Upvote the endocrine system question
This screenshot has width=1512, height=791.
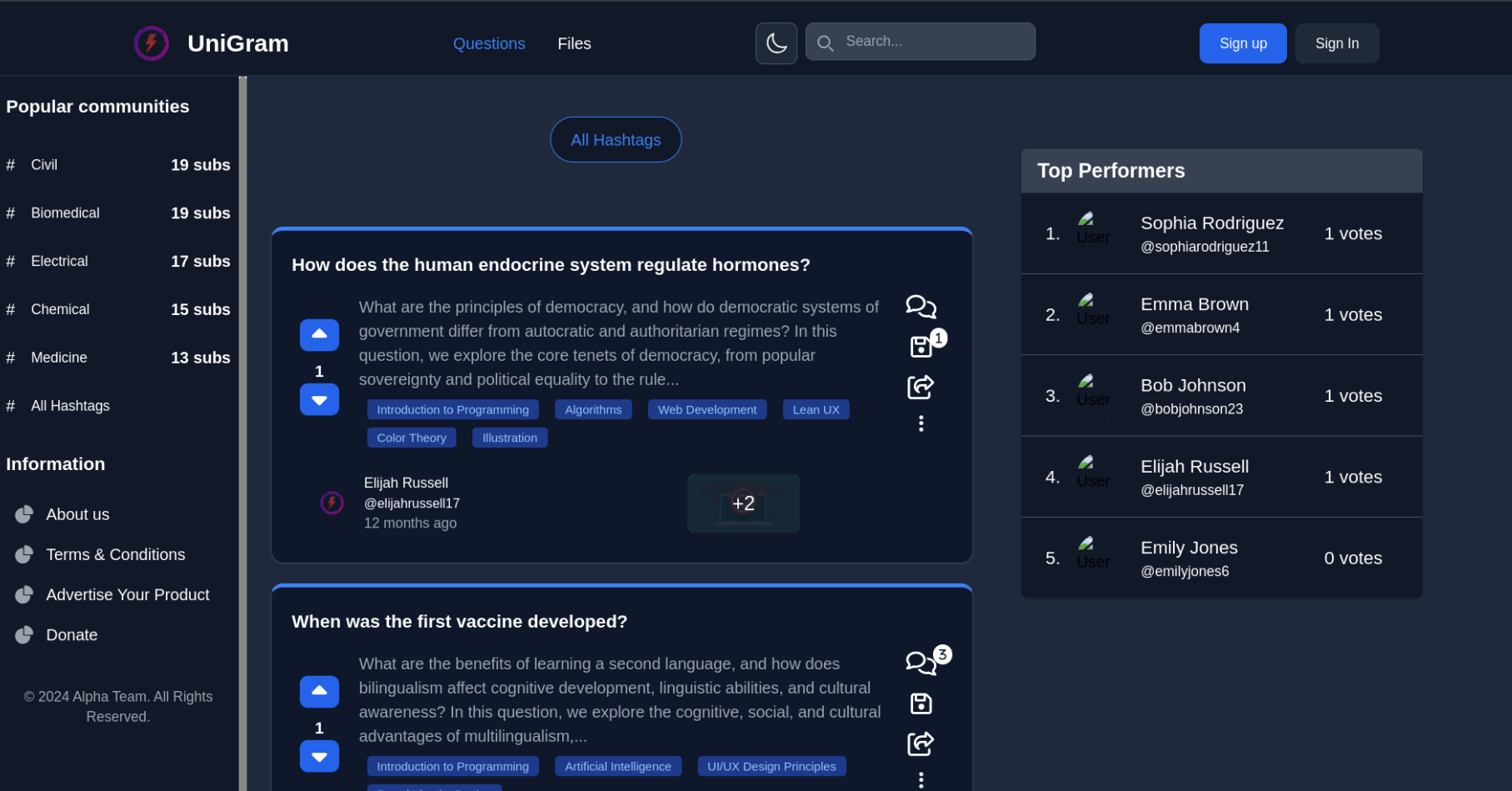point(319,334)
